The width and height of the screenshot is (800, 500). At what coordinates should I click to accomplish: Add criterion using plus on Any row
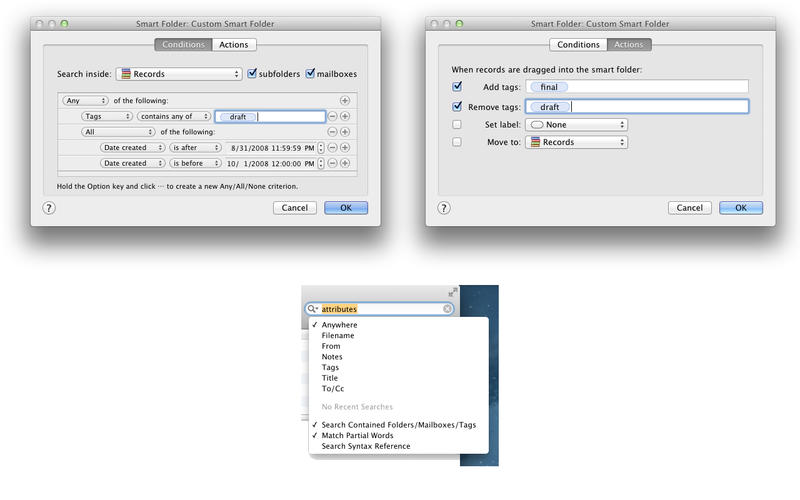pos(345,101)
